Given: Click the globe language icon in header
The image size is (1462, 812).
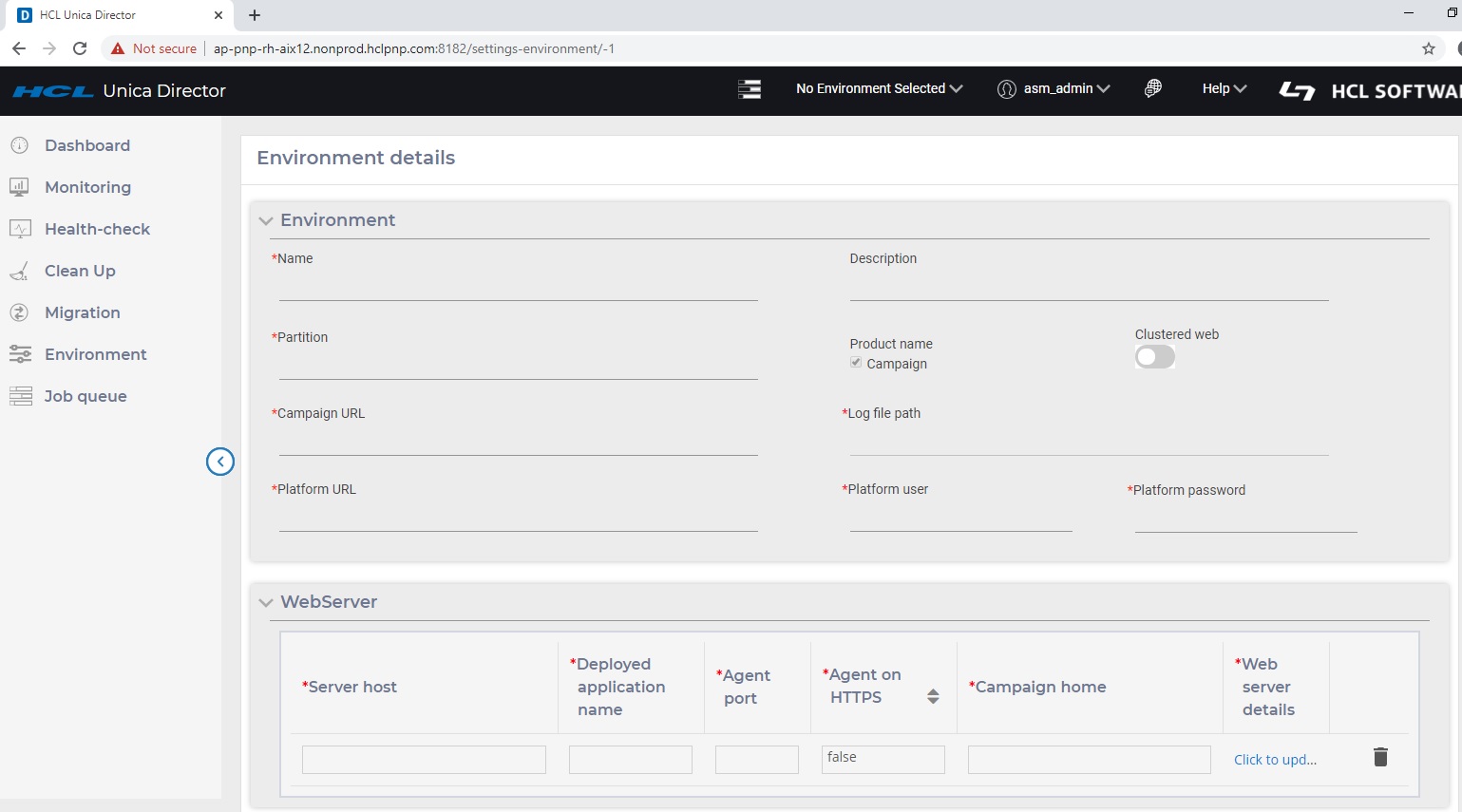Looking at the screenshot, I should point(1152,88).
